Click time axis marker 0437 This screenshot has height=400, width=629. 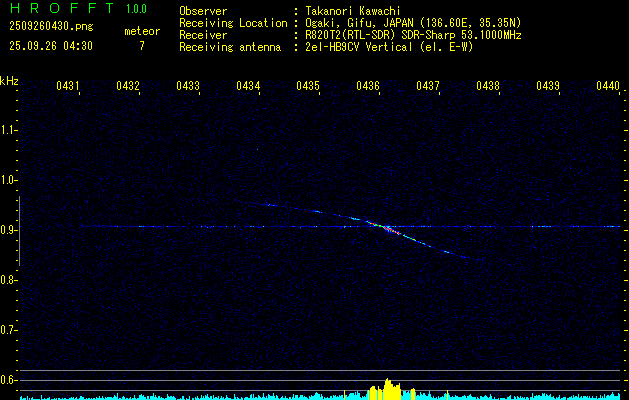(428, 85)
